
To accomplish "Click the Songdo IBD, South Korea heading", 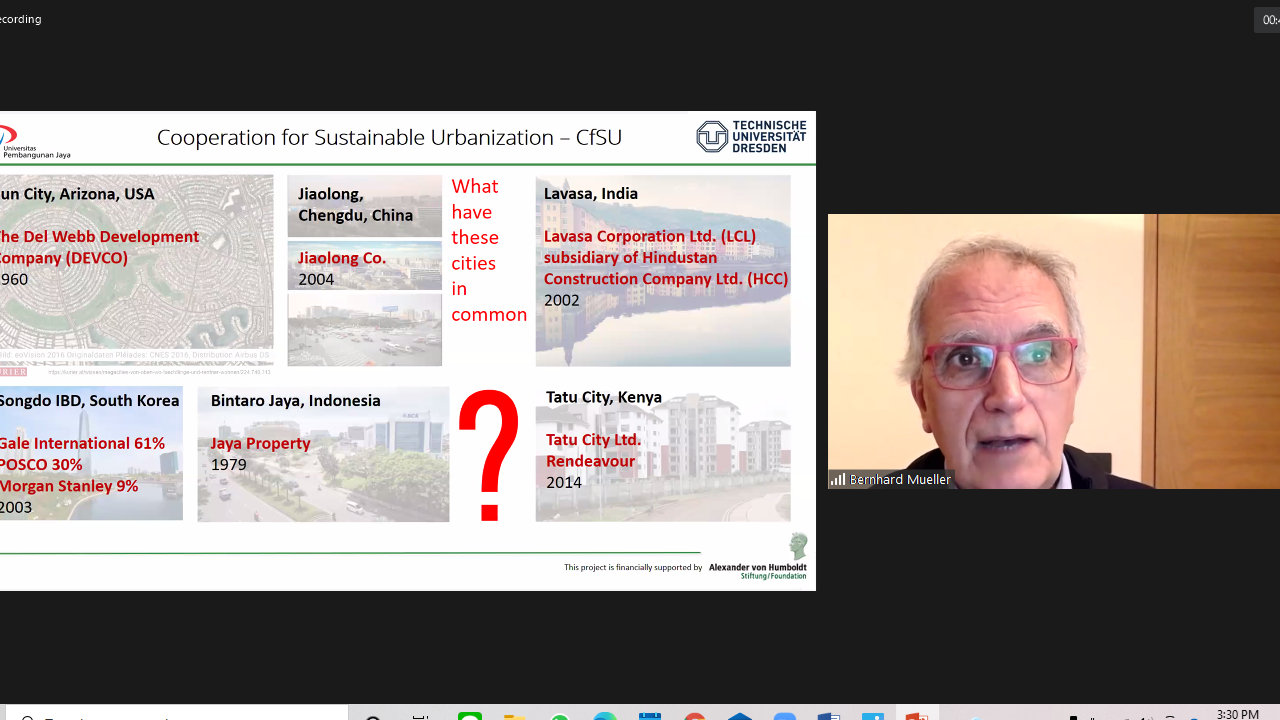I will (x=90, y=401).
